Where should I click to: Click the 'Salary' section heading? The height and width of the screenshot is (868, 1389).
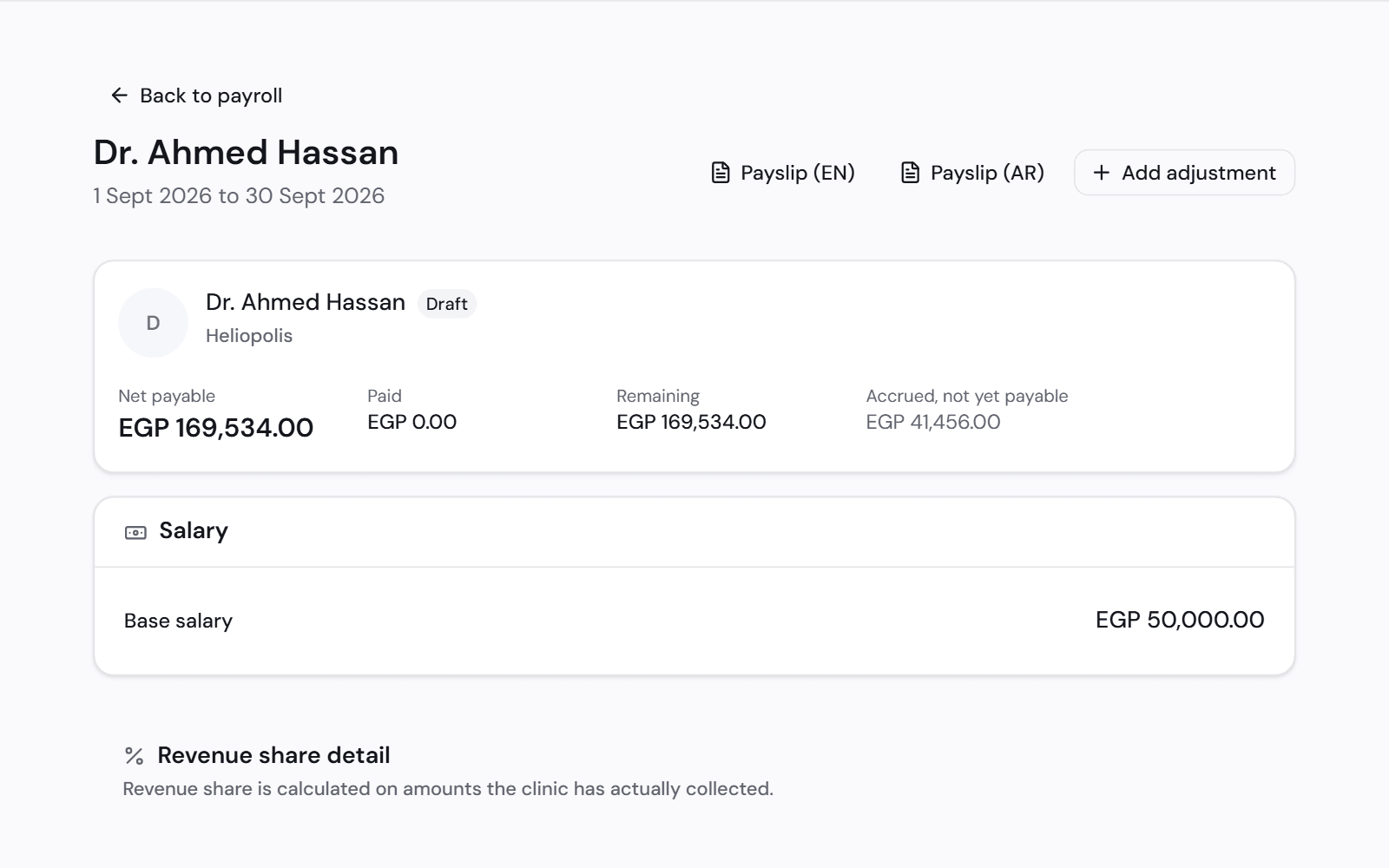coord(194,530)
